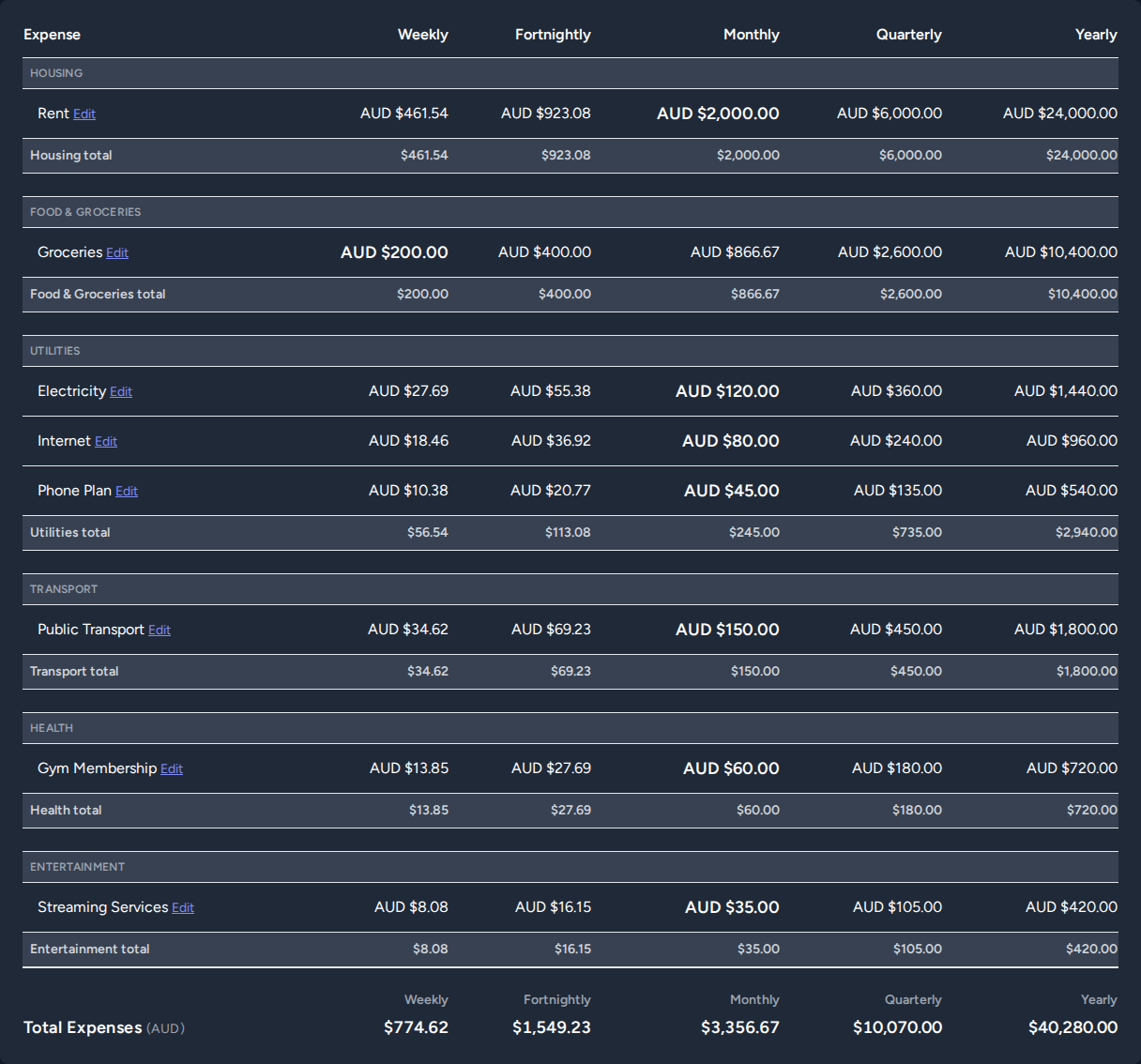
Task: Select the total yearly figure $40,280.00
Action: [x=1073, y=1028]
